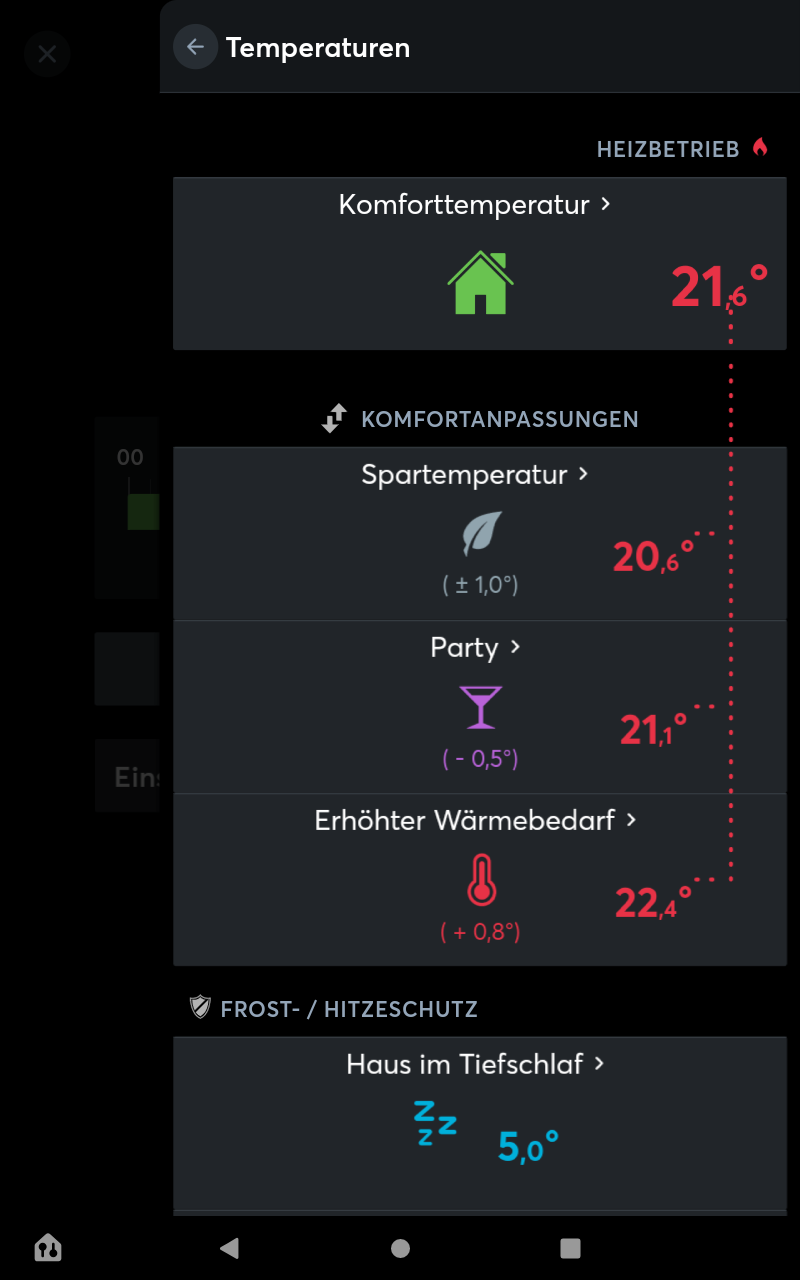Close the dimmed panel with X
This screenshot has width=800, height=1280.
point(47,54)
